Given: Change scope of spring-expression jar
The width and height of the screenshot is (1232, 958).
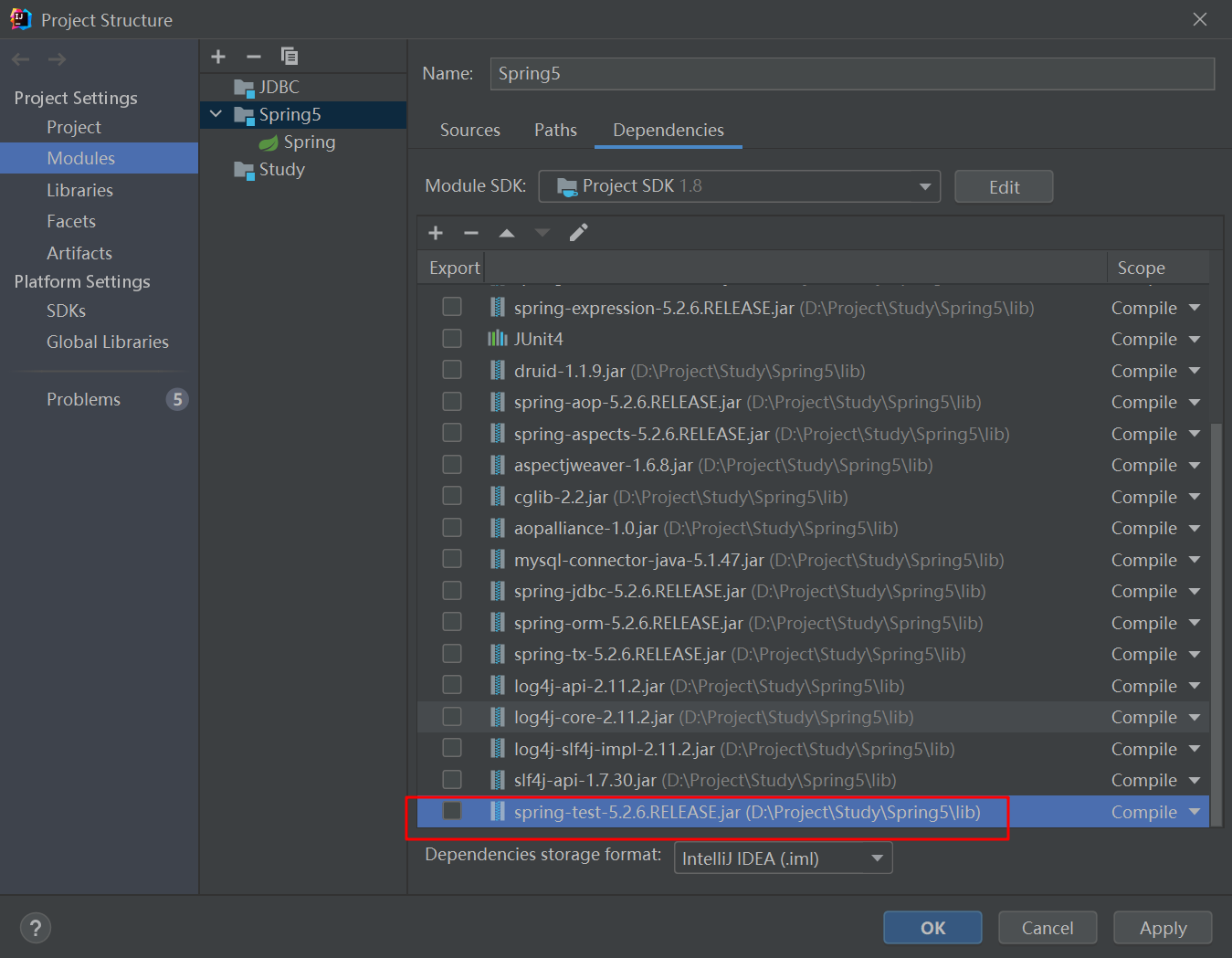Looking at the screenshot, I should click(1155, 308).
